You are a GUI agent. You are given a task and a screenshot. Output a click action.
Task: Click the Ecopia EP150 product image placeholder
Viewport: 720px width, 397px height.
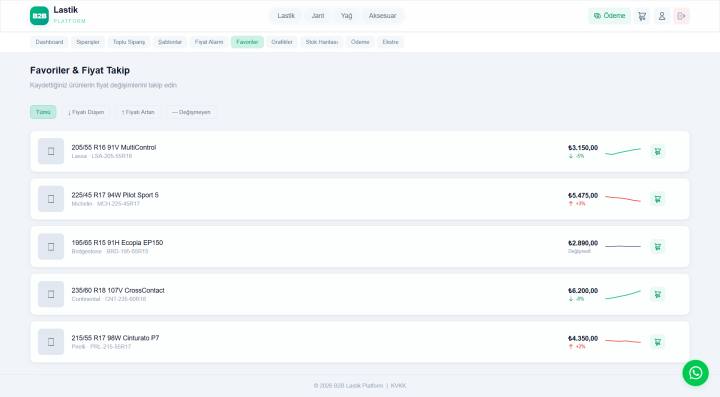51,247
